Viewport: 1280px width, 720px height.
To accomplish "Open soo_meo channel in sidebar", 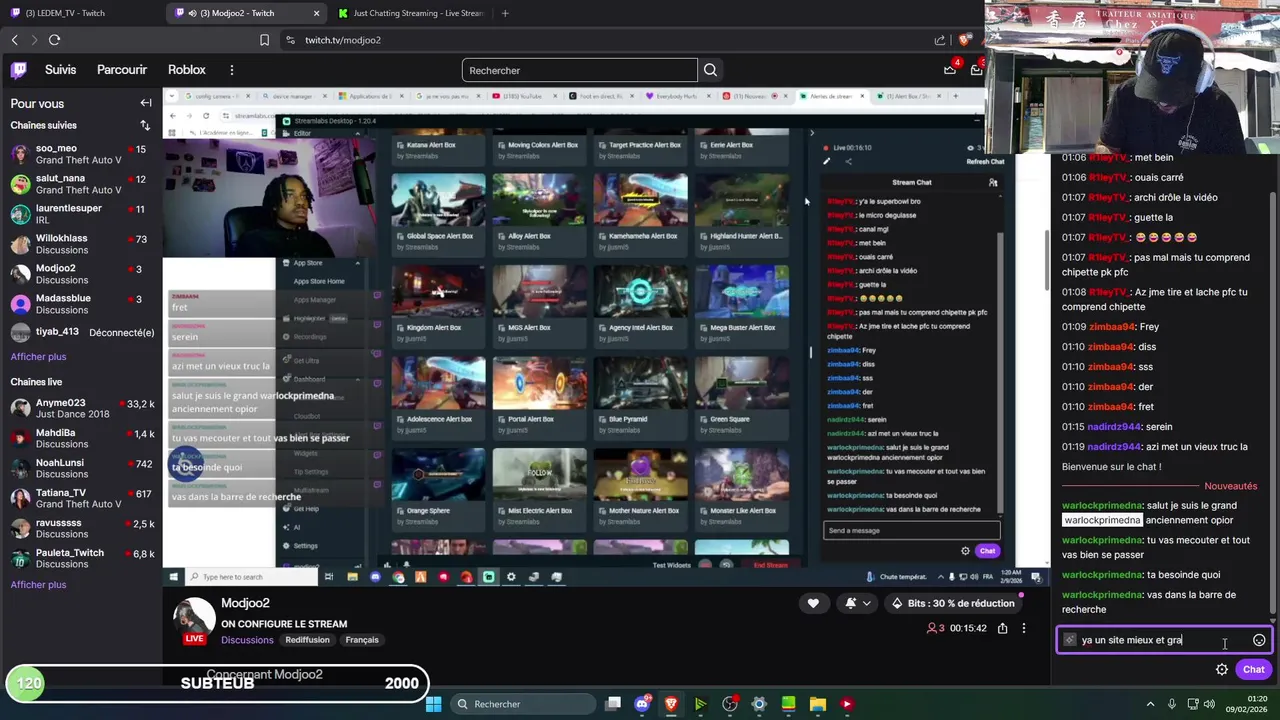I will pyautogui.click(x=80, y=154).
